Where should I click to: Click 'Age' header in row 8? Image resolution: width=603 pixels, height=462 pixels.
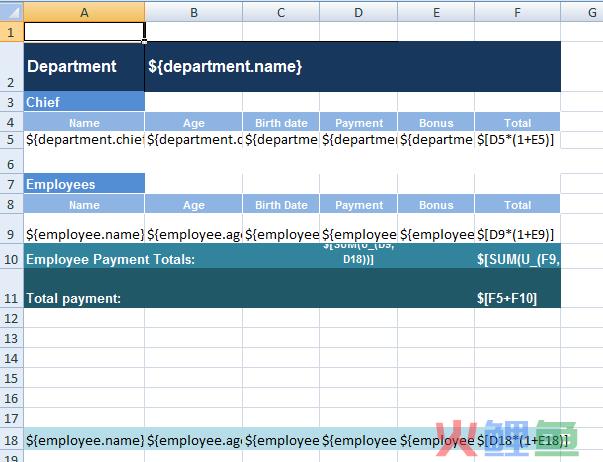[x=194, y=204]
